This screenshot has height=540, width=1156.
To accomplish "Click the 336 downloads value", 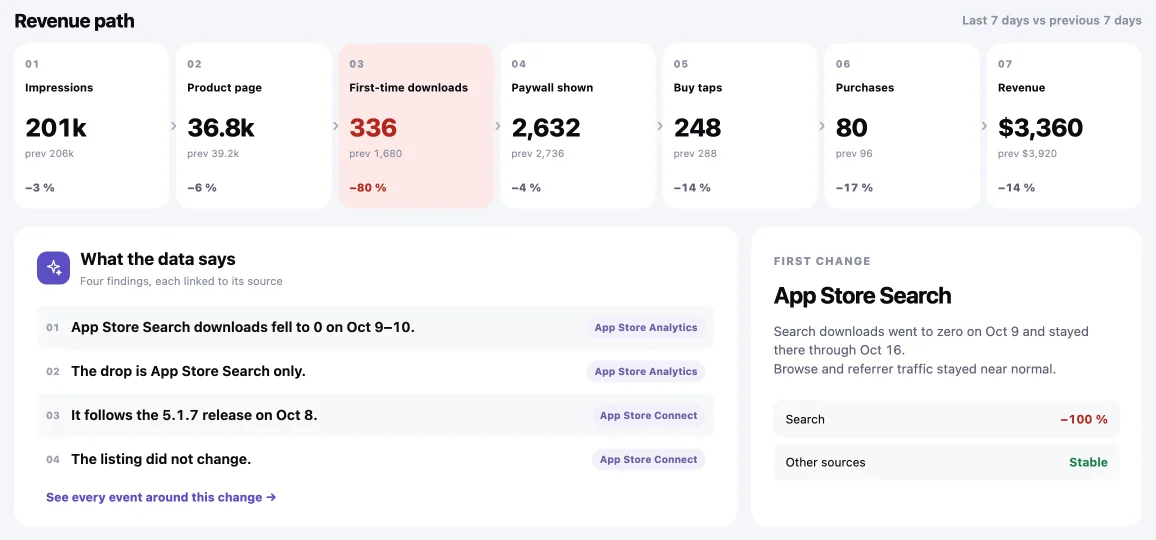I will point(373,128).
